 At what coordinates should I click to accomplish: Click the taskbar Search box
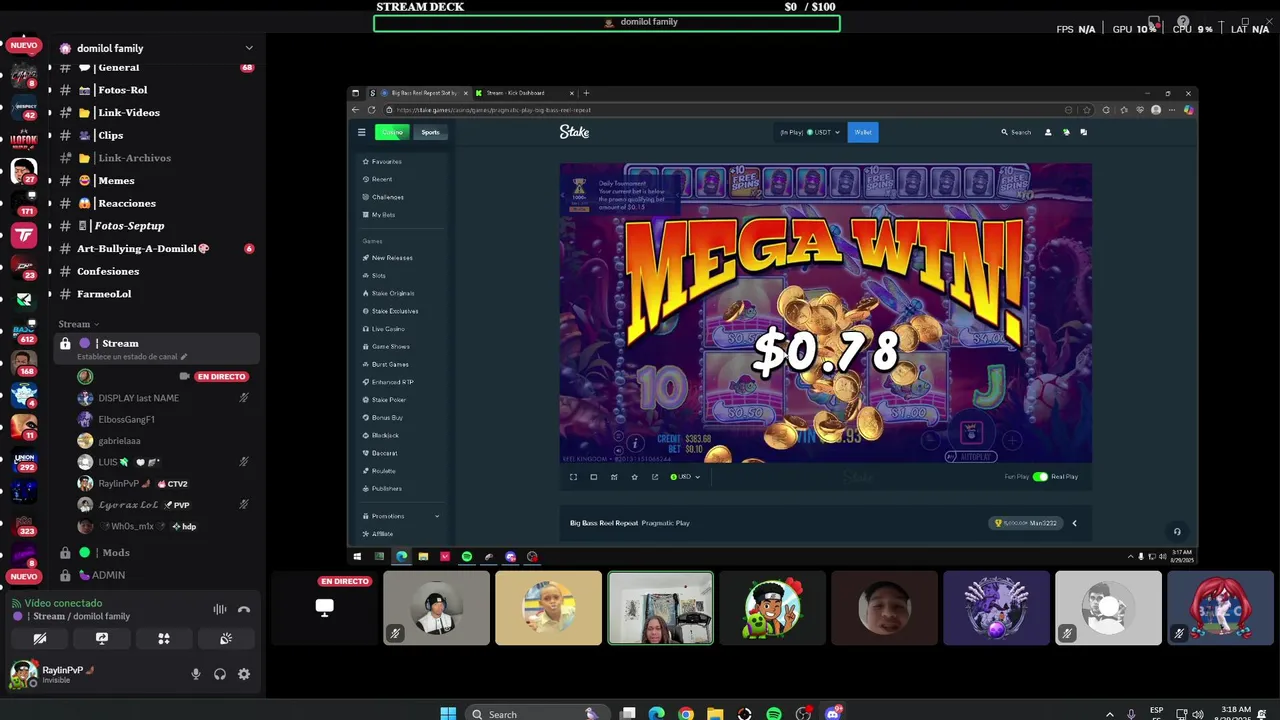click(x=538, y=714)
